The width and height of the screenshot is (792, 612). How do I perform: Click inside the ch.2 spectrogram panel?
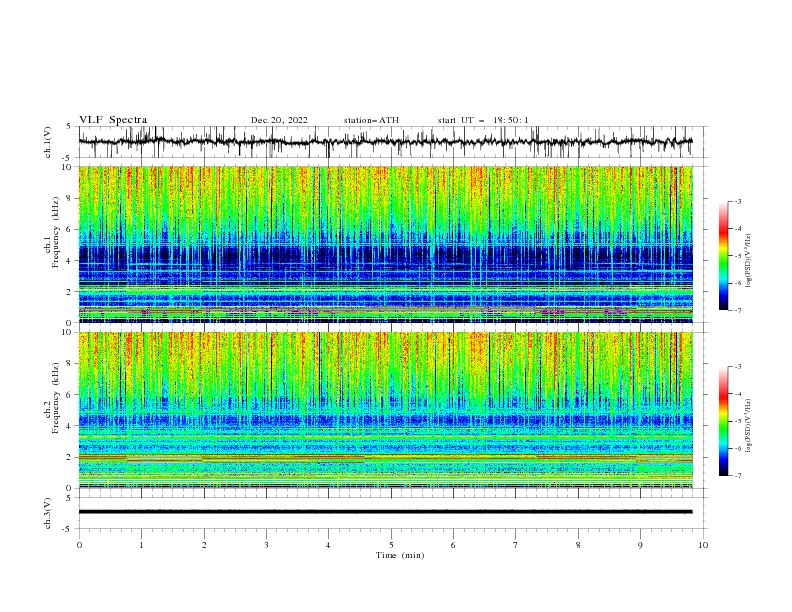click(385, 410)
